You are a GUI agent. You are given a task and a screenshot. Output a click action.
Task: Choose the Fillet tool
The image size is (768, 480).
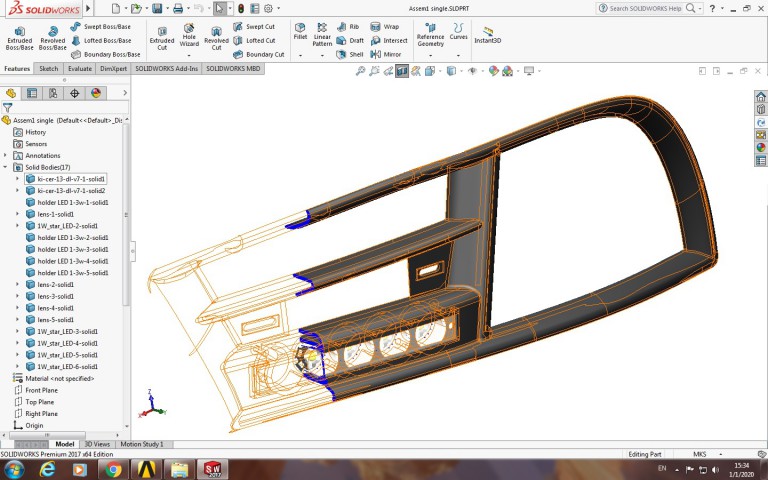coord(300,32)
